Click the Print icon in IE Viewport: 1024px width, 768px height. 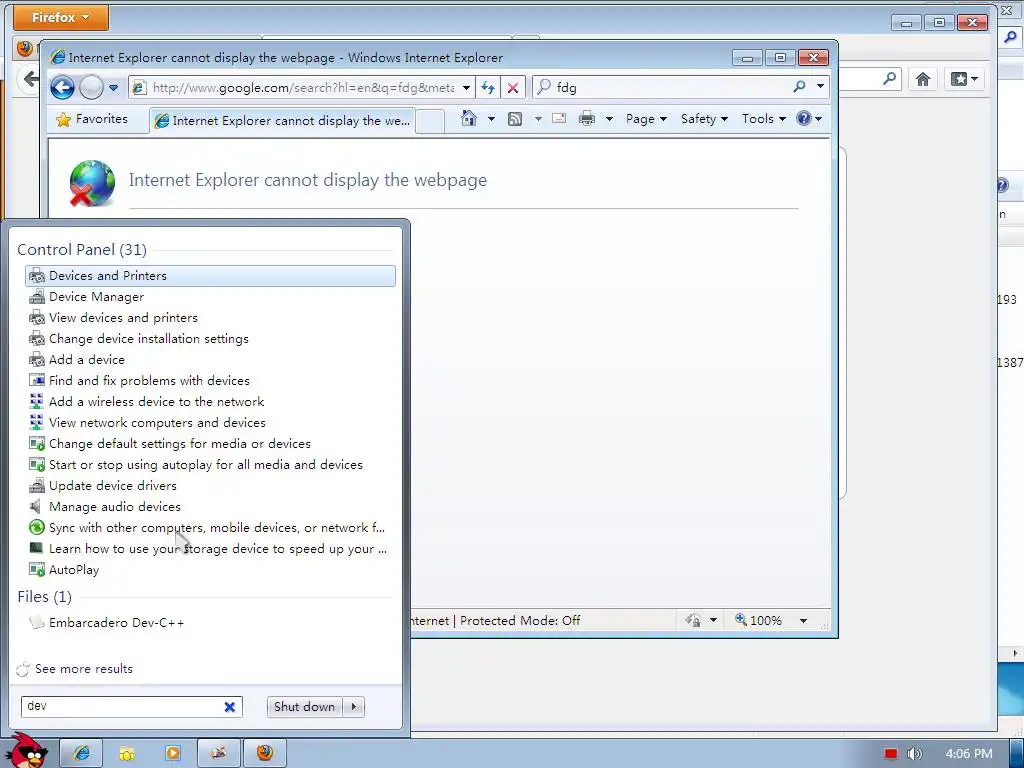click(x=587, y=119)
